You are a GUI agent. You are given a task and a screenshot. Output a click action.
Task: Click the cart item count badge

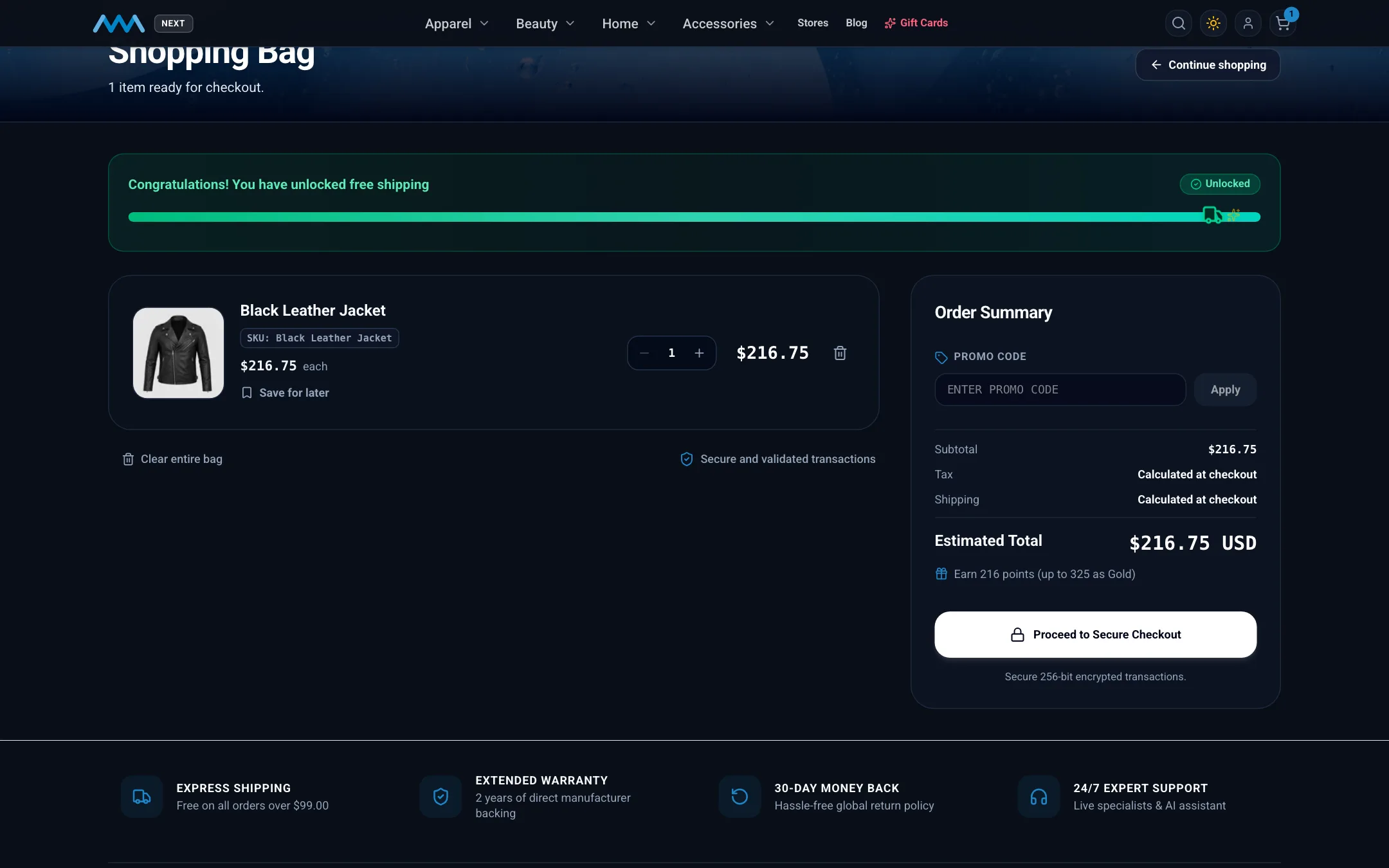pos(1291,14)
